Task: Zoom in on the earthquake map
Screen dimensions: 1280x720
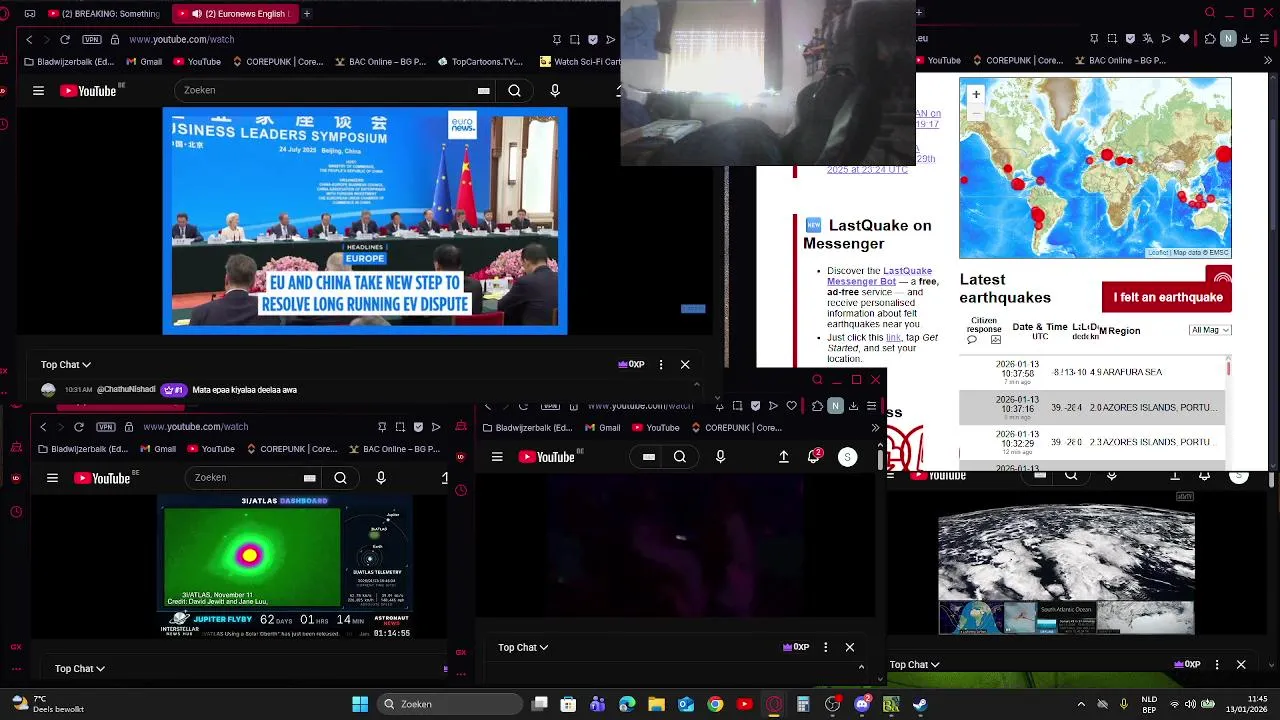Action: click(976, 94)
